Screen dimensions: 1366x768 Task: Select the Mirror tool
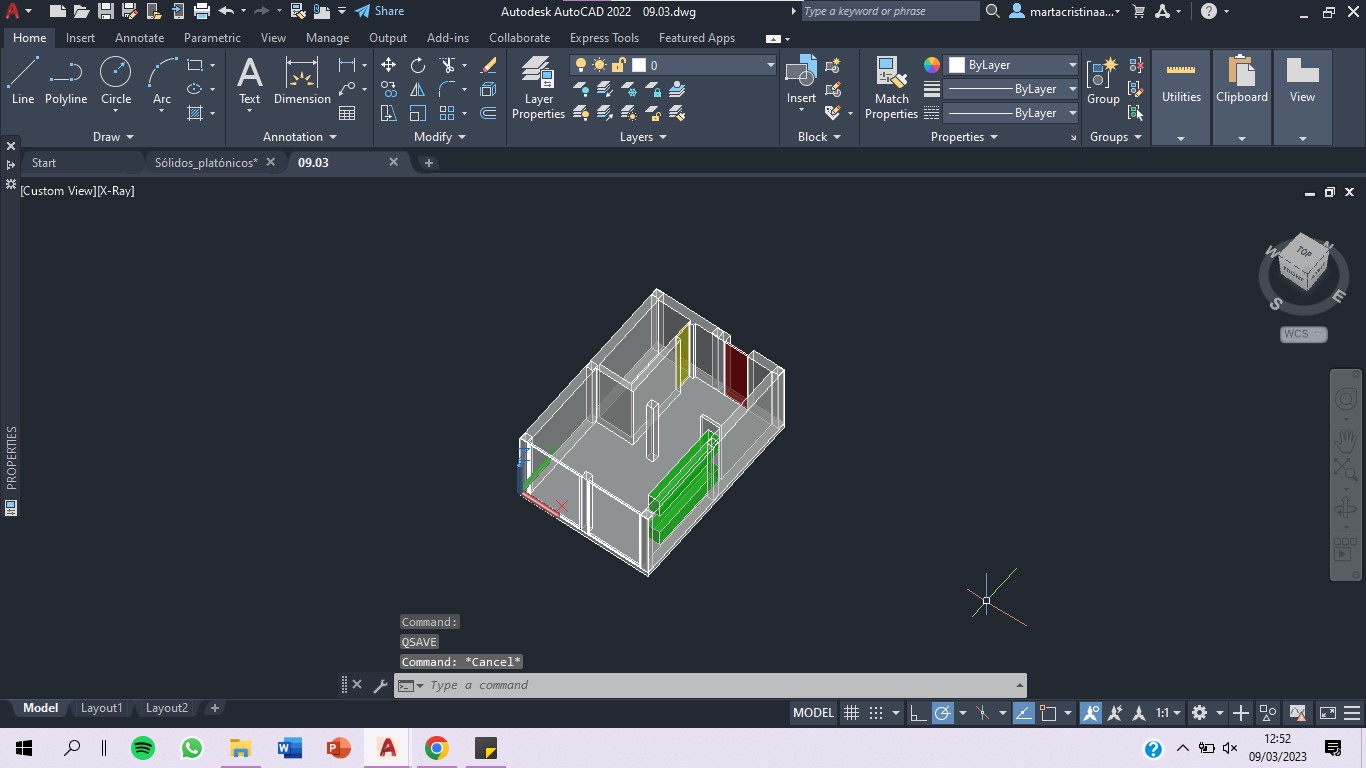pos(418,89)
